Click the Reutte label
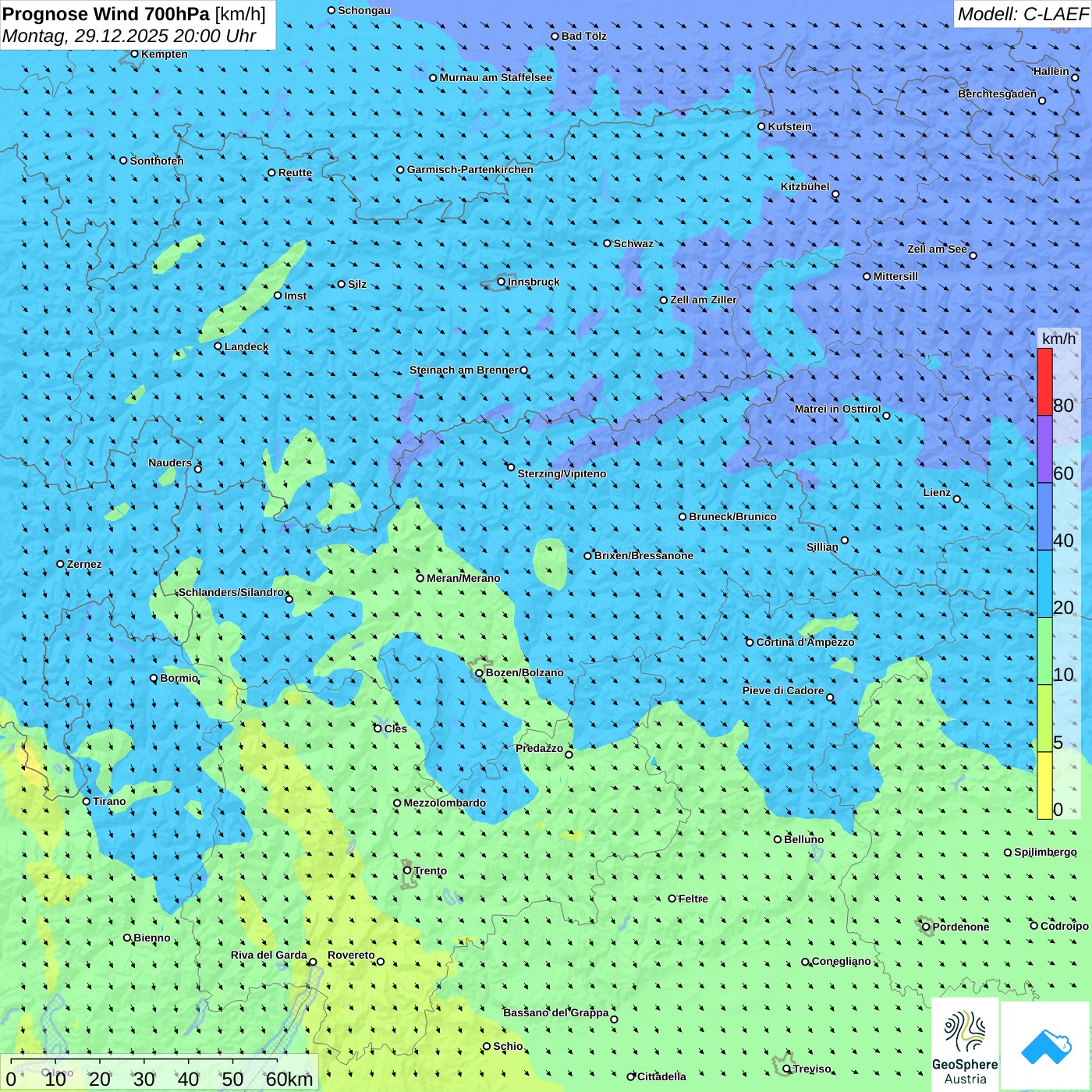Viewport: 1092px width, 1092px height. [x=295, y=172]
